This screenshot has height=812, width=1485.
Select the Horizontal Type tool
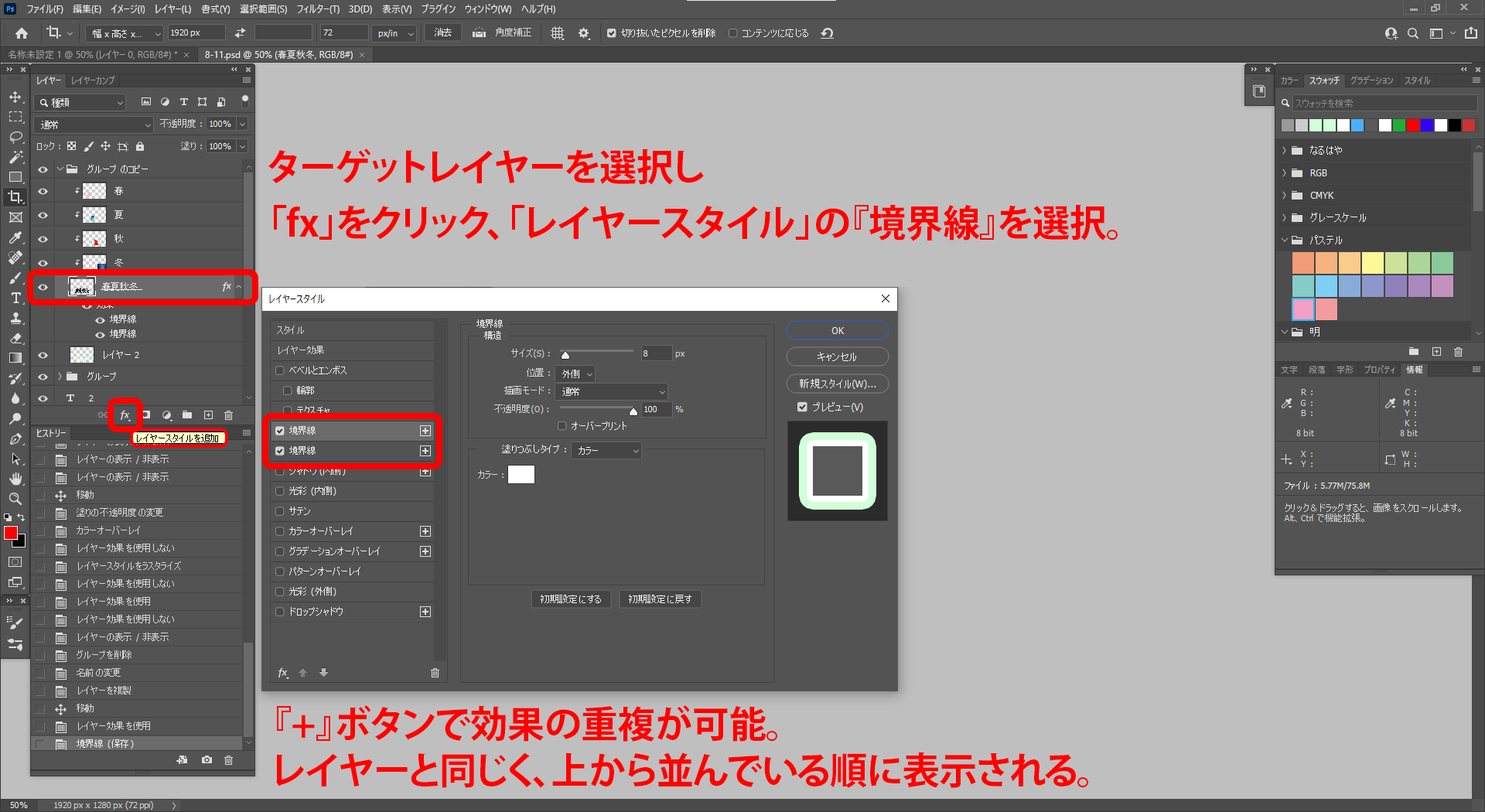point(15,298)
